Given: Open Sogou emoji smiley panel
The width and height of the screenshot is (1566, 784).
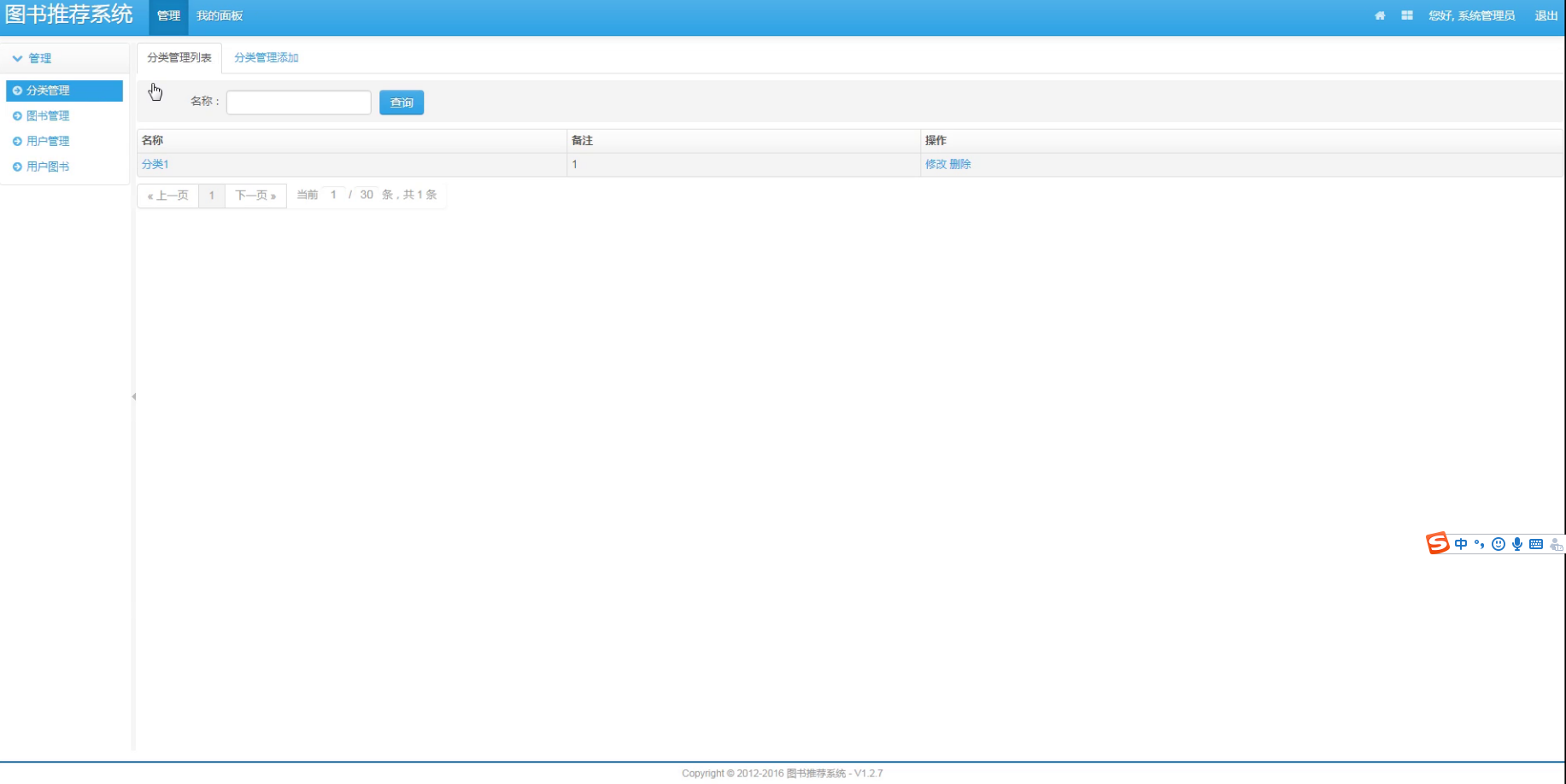Looking at the screenshot, I should click(1499, 544).
